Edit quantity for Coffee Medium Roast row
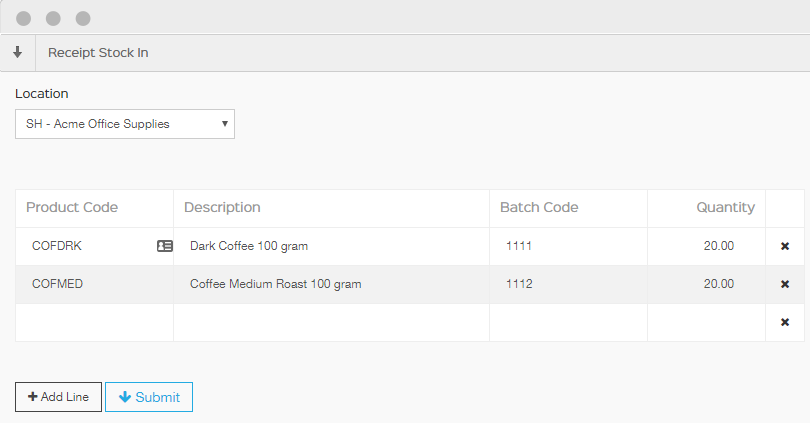 tap(706, 284)
